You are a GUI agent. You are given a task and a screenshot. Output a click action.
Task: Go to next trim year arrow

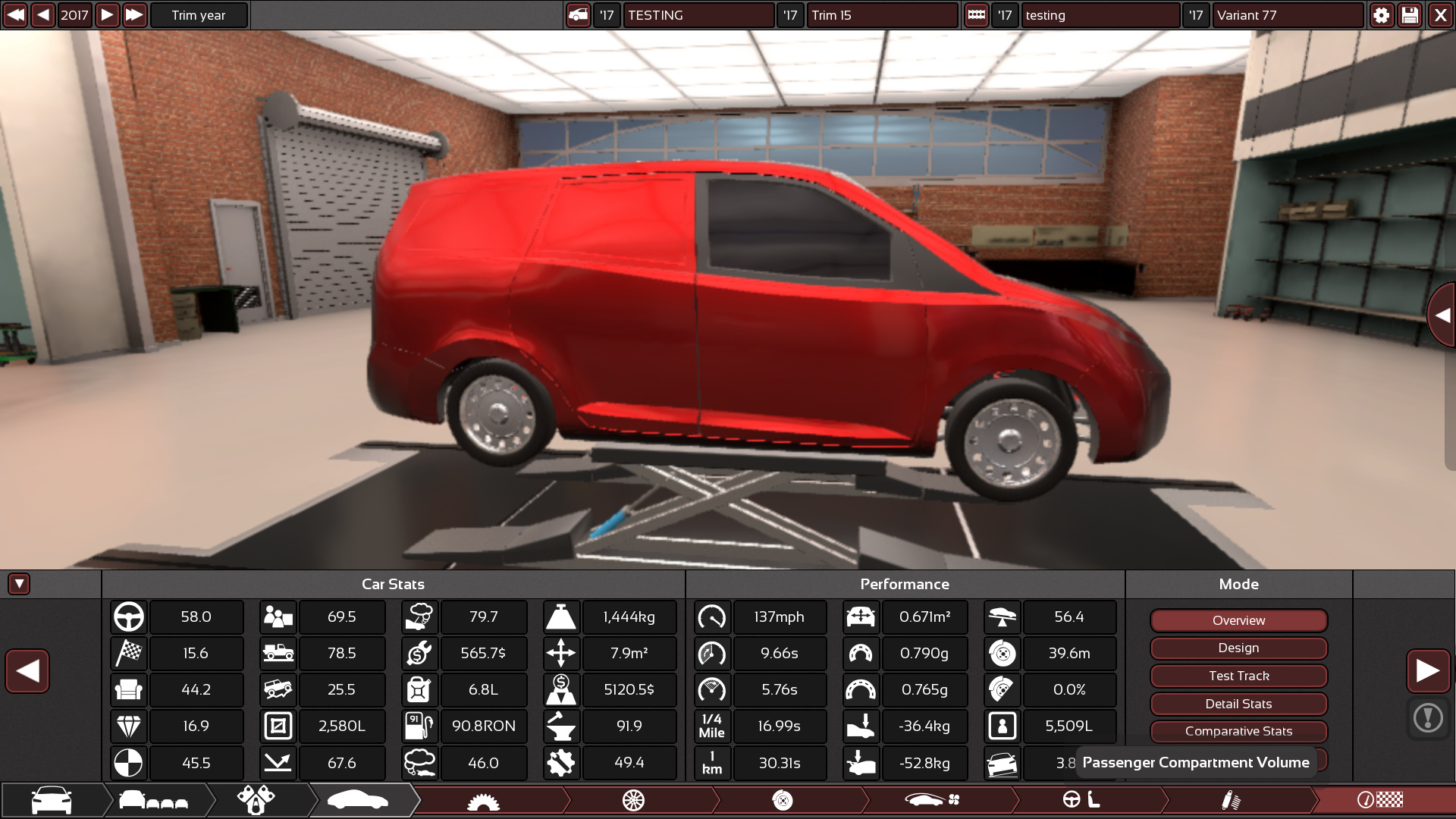[x=107, y=15]
